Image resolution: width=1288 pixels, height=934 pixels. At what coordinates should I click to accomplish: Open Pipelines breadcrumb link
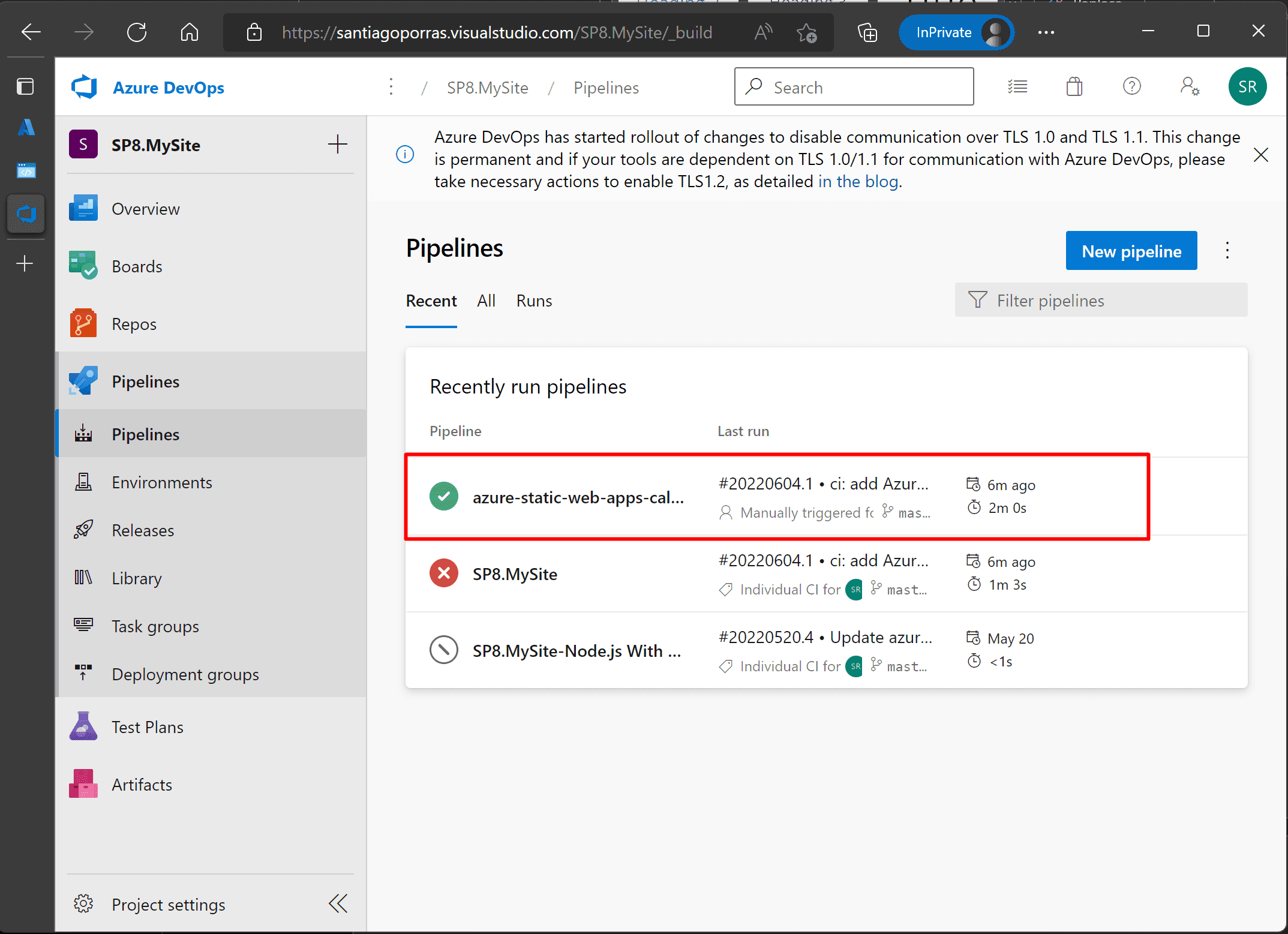click(x=606, y=88)
